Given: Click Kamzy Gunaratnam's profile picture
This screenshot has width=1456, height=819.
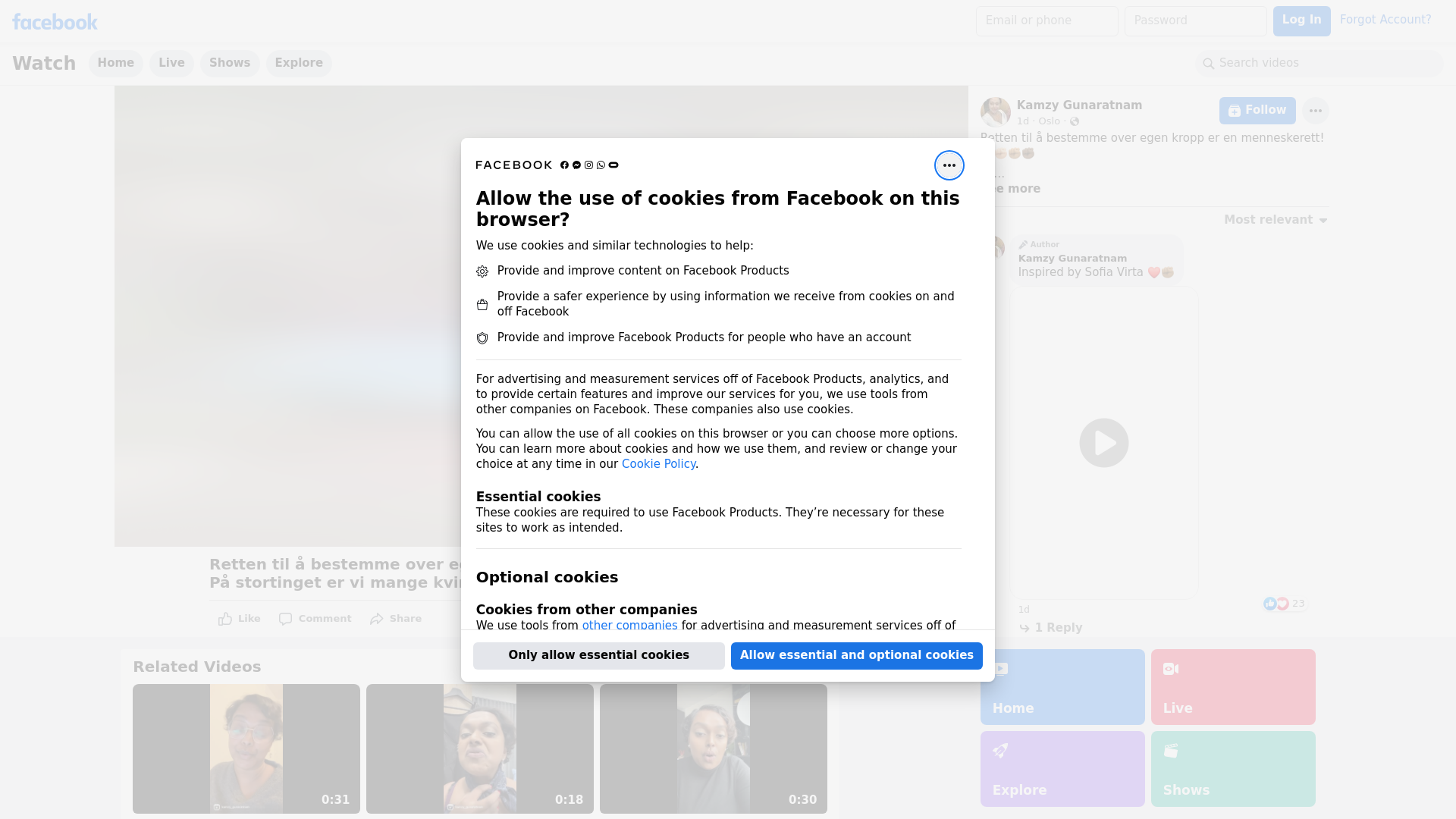Looking at the screenshot, I should tap(995, 112).
